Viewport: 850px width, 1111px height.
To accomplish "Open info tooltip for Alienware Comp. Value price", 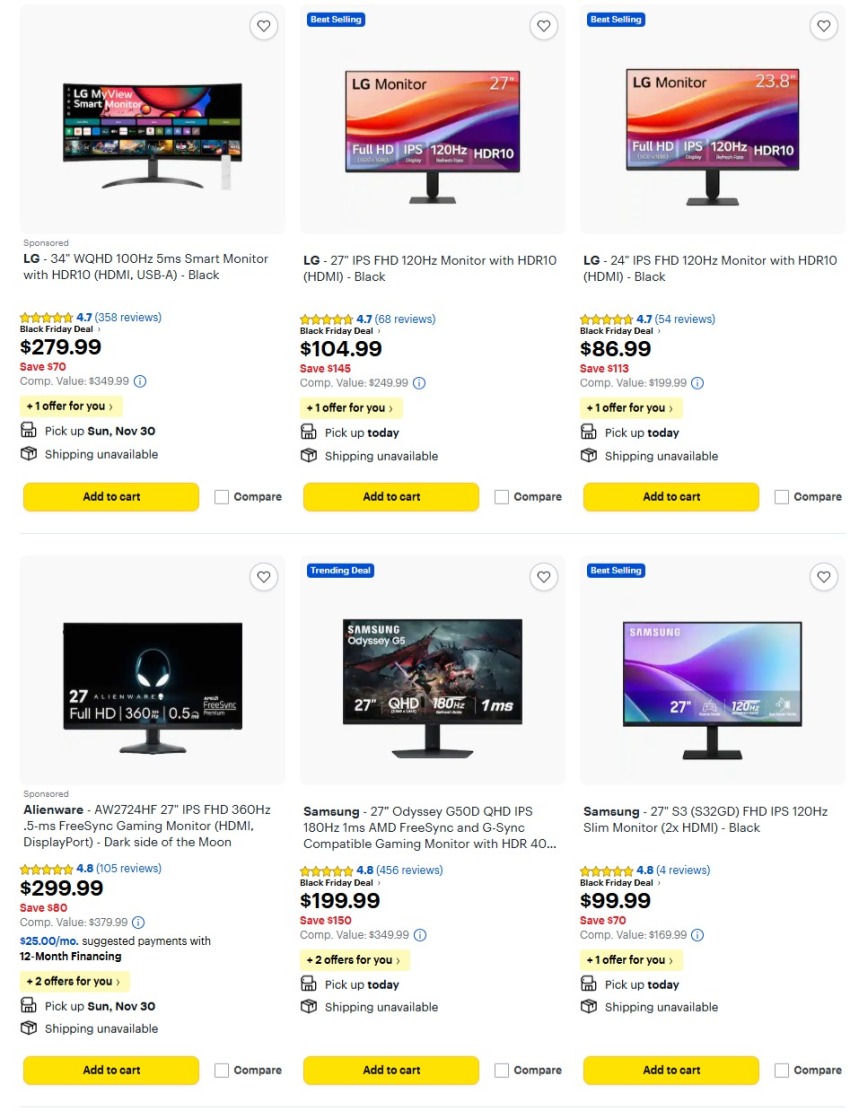I will [137, 922].
